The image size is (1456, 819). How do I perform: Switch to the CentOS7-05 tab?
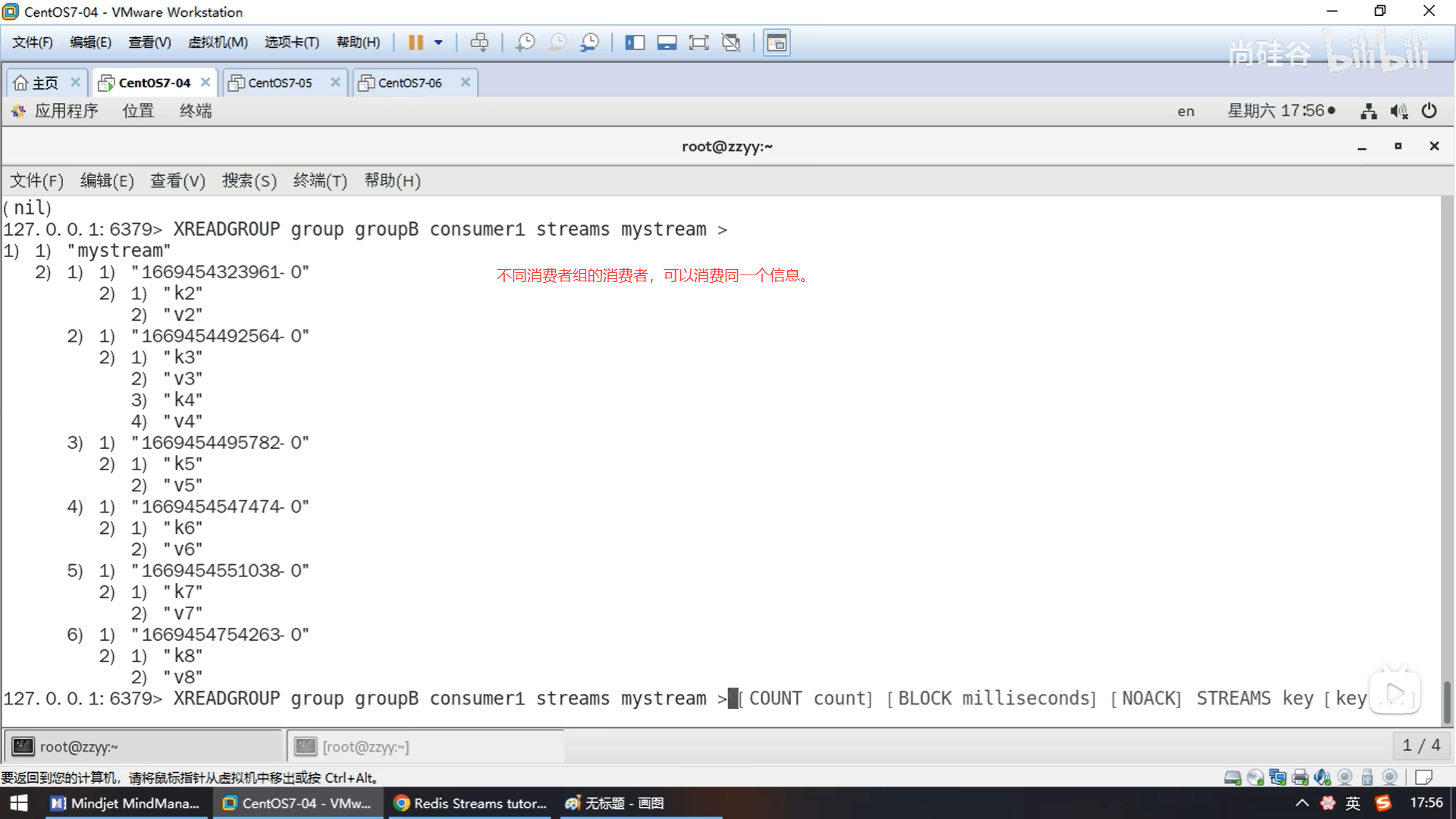[x=279, y=83]
